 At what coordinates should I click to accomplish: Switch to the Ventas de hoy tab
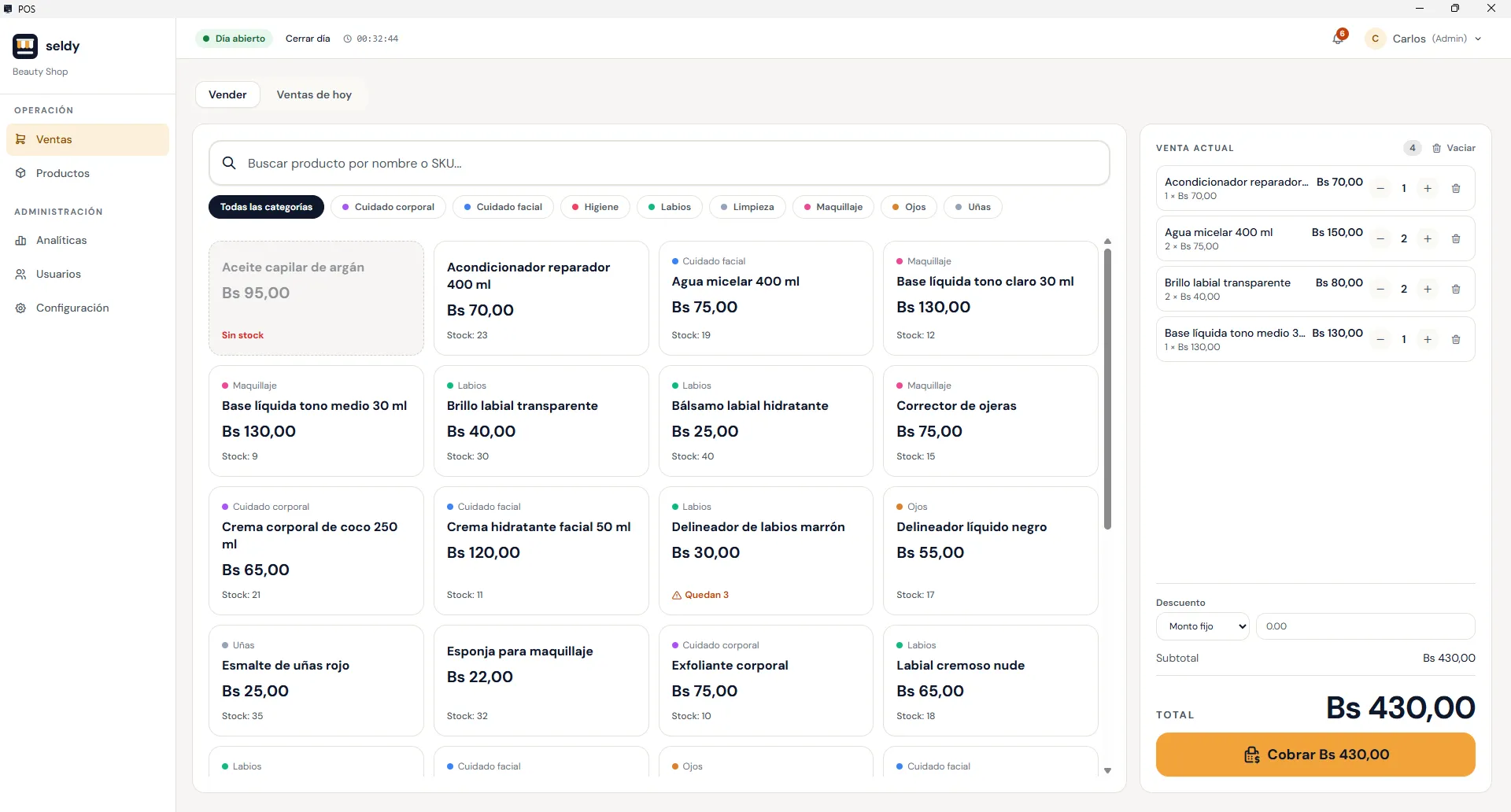314,94
